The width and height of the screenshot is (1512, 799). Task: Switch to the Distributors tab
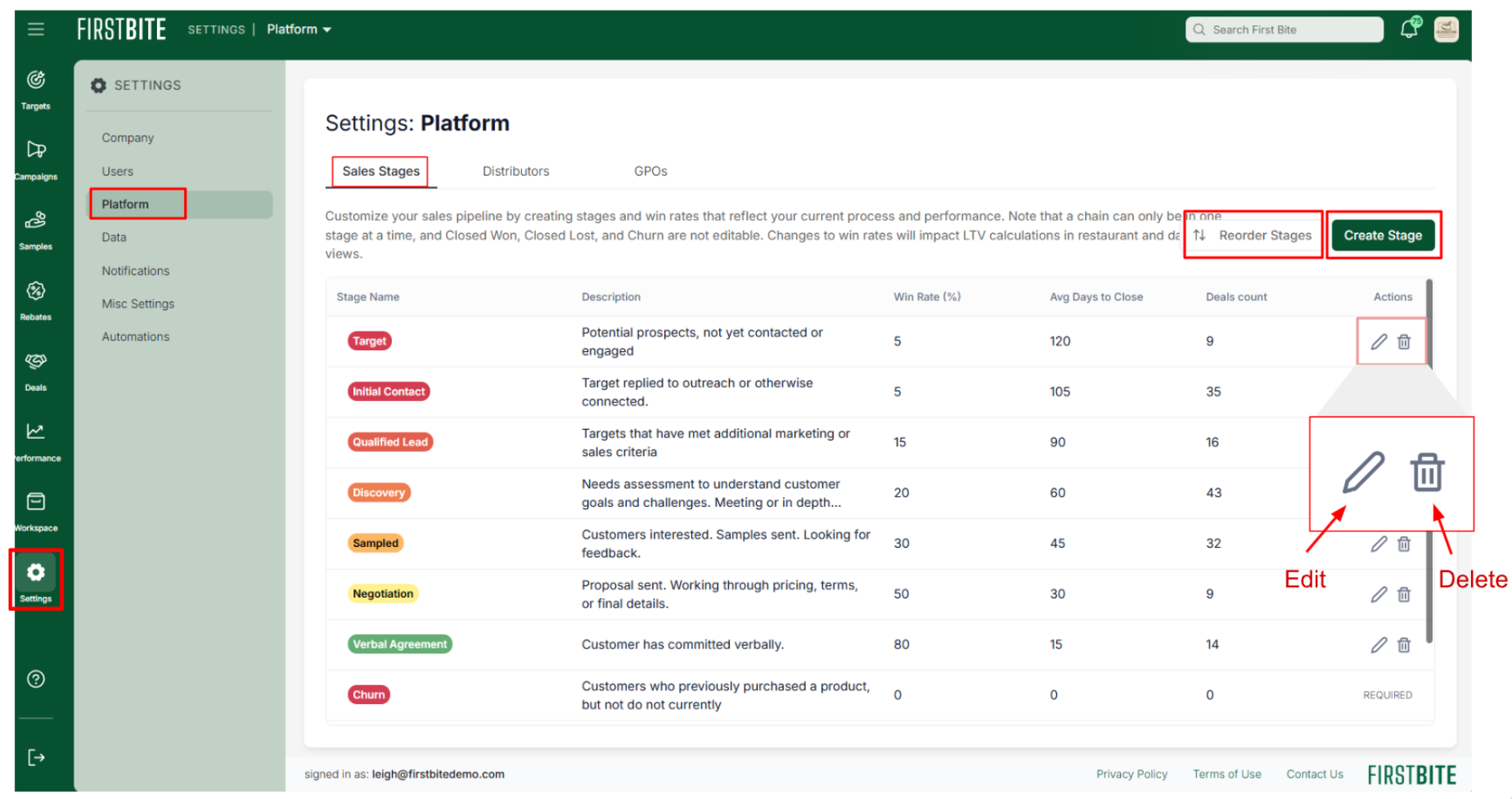[515, 171]
